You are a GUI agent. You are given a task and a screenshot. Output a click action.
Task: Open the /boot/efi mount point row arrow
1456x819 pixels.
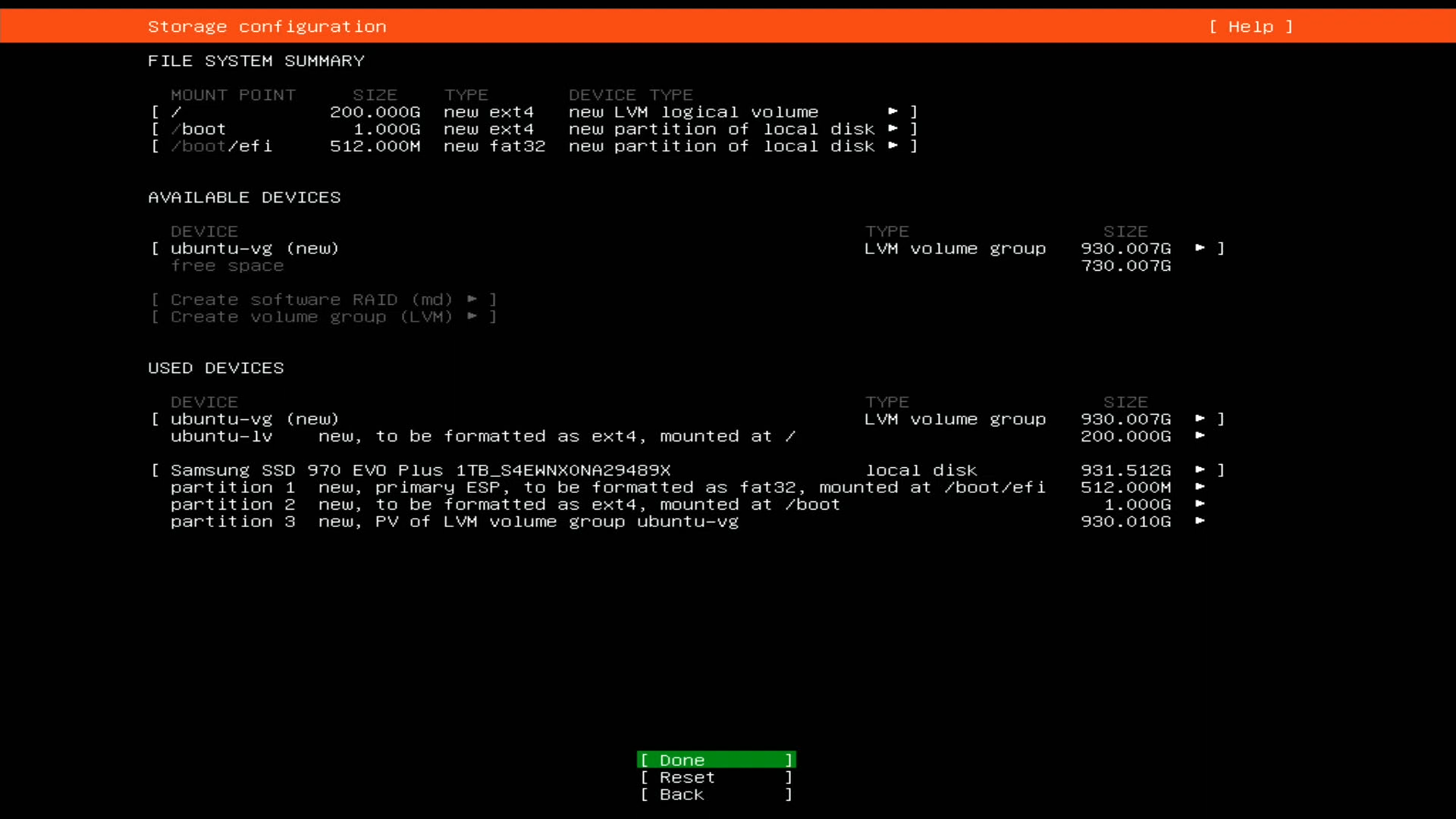pyautogui.click(x=893, y=146)
